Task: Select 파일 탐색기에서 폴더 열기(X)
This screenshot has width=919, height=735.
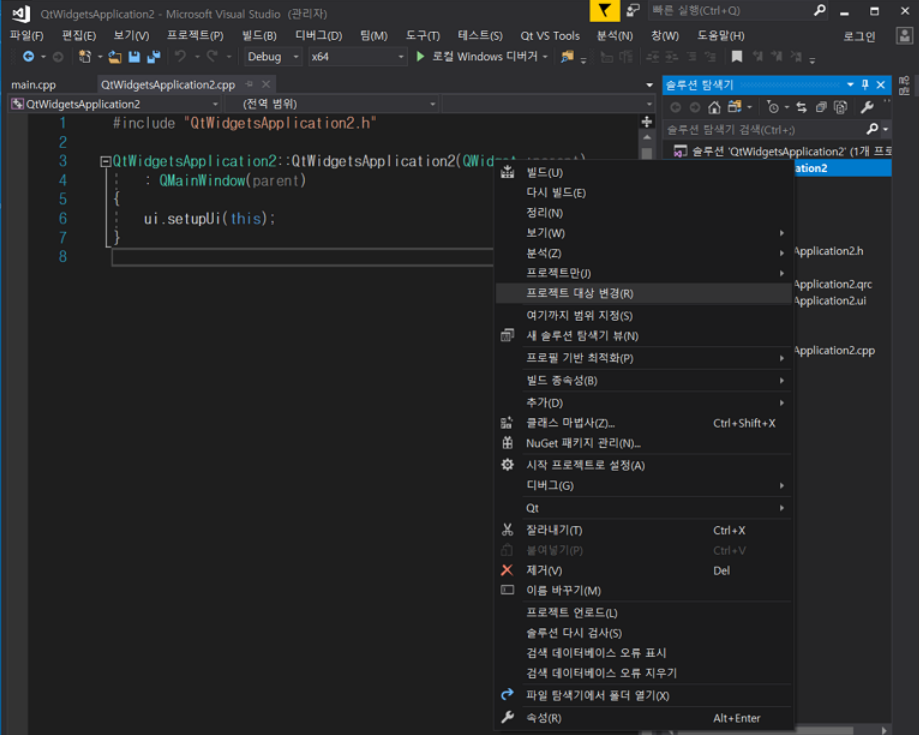Action: (x=642, y=695)
